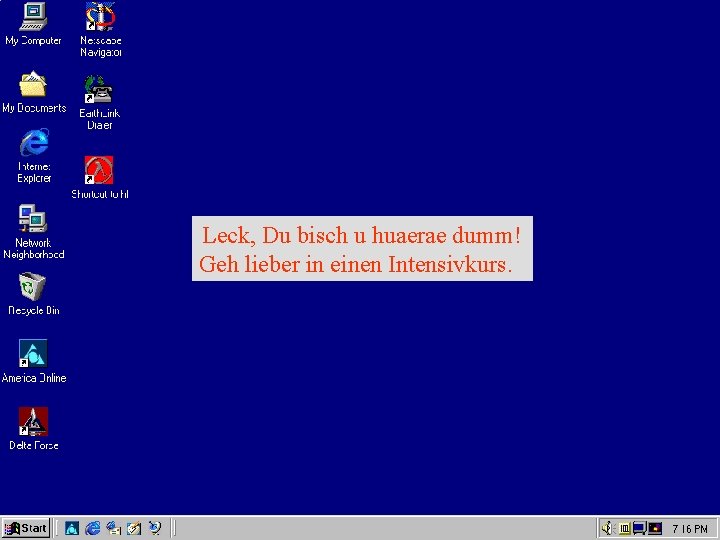Click the 'Recycle Bin' label text
This screenshot has width=720, height=540.
34,310
